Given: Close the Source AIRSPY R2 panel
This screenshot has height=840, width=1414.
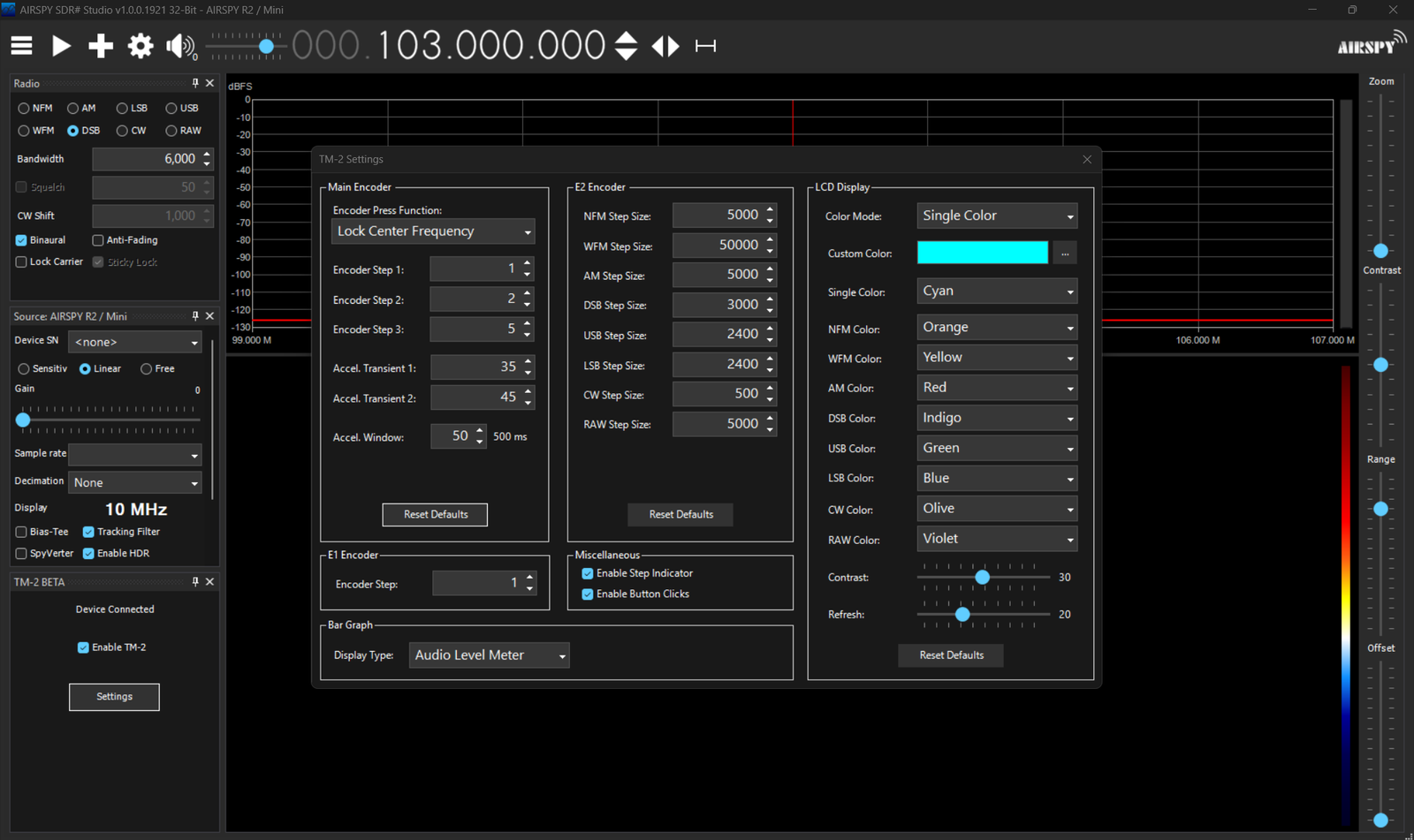Looking at the screenshot, I should pos(209,316).
